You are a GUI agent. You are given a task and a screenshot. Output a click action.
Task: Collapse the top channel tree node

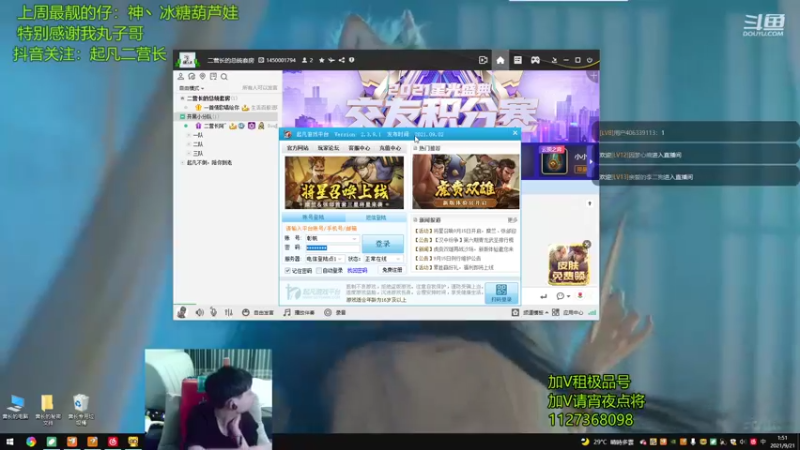(182, 98)
